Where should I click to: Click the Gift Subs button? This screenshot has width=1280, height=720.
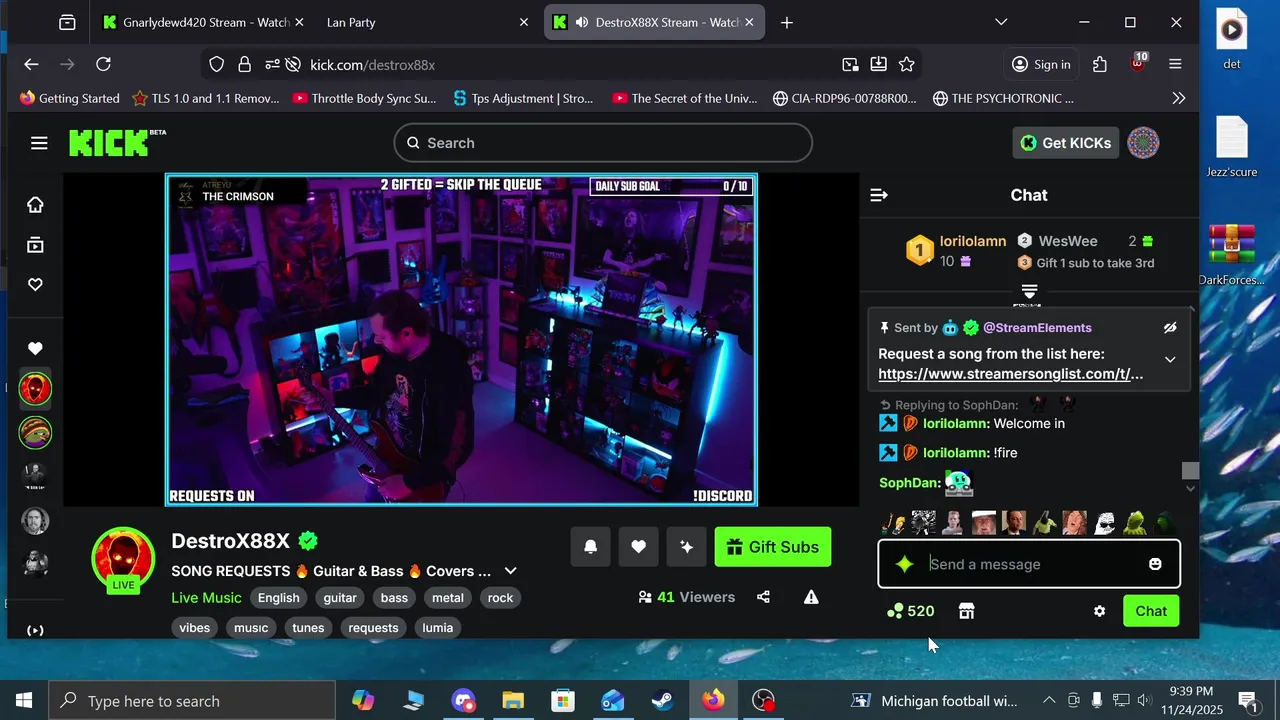coord(773,547)
